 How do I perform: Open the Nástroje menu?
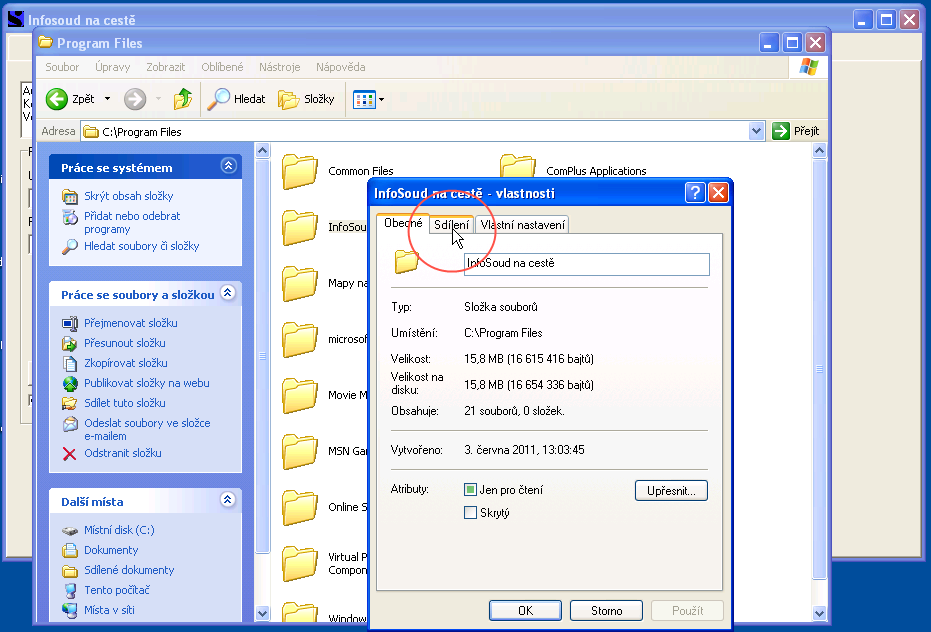(x=280, y=67)
